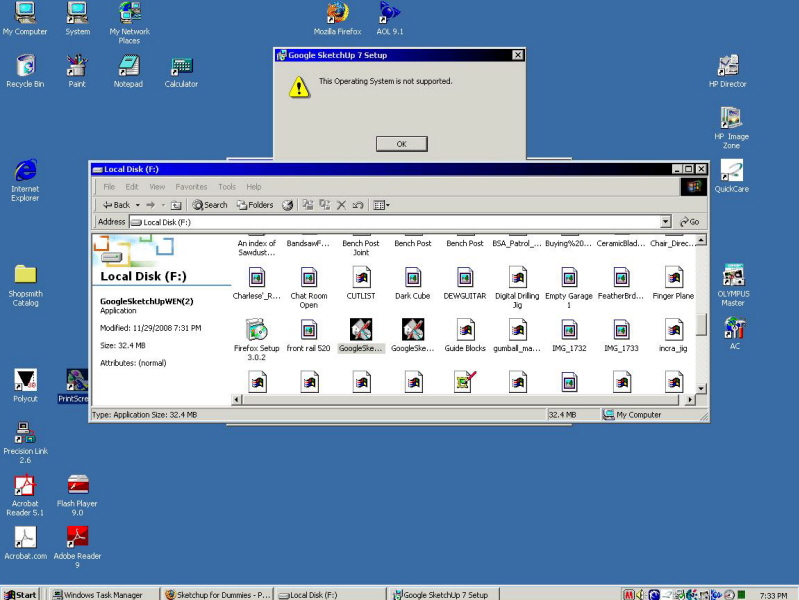
Task: Select the front rail 520 file
Action: 309,335
